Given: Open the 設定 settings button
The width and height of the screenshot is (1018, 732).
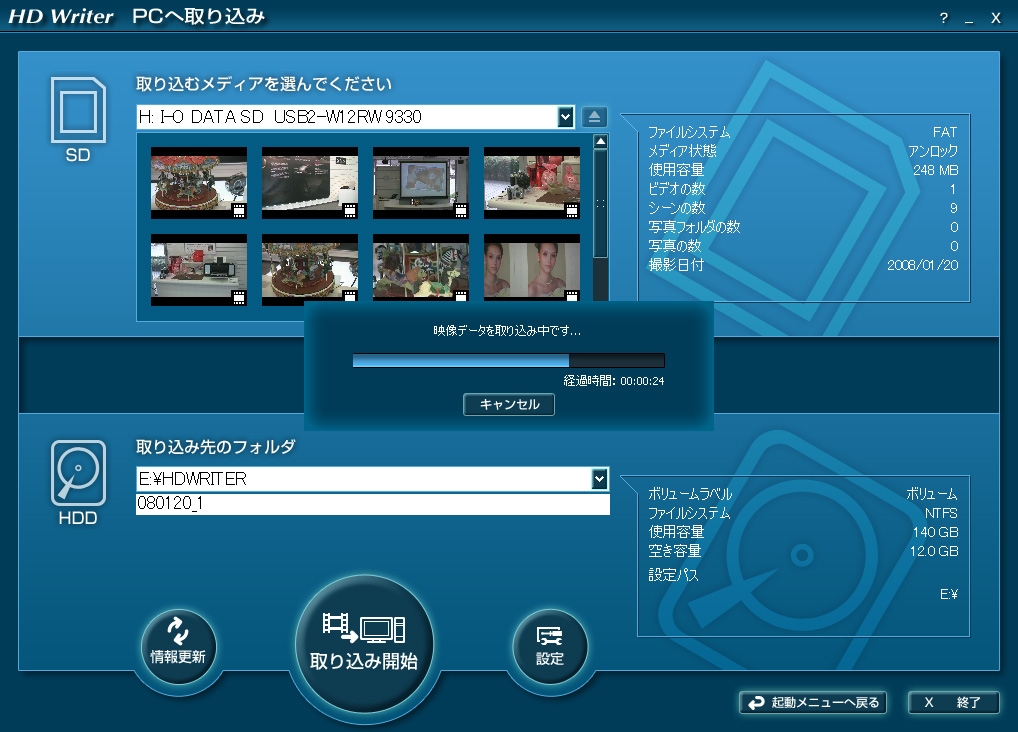Looking at the screenshot, I should 550,646.
